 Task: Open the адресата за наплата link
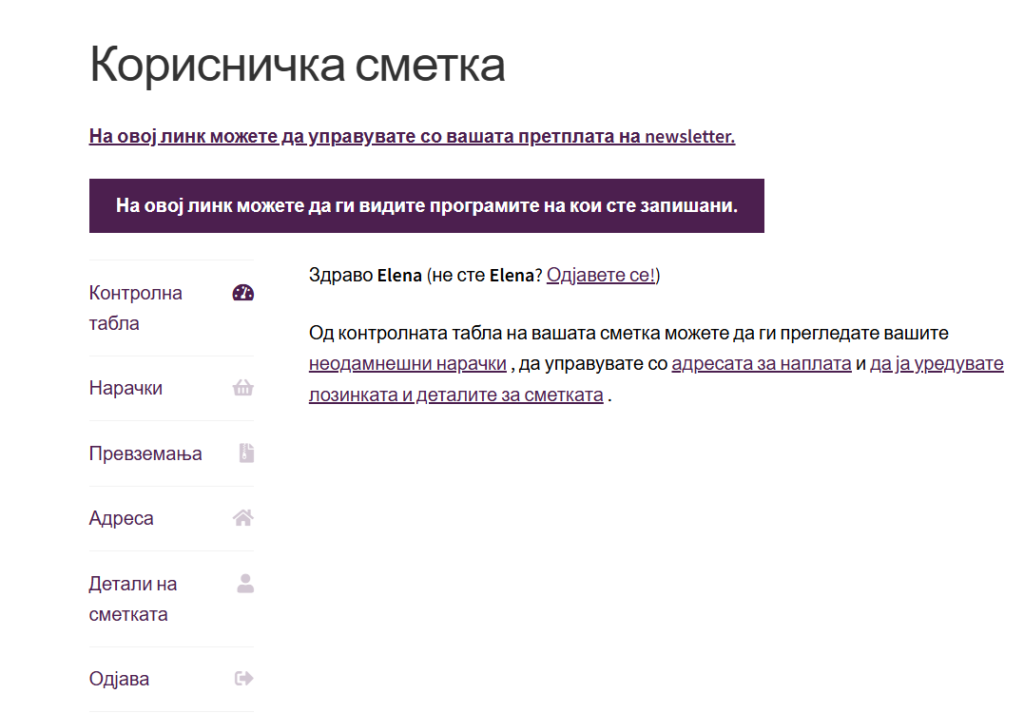click(x=761, y=364)
